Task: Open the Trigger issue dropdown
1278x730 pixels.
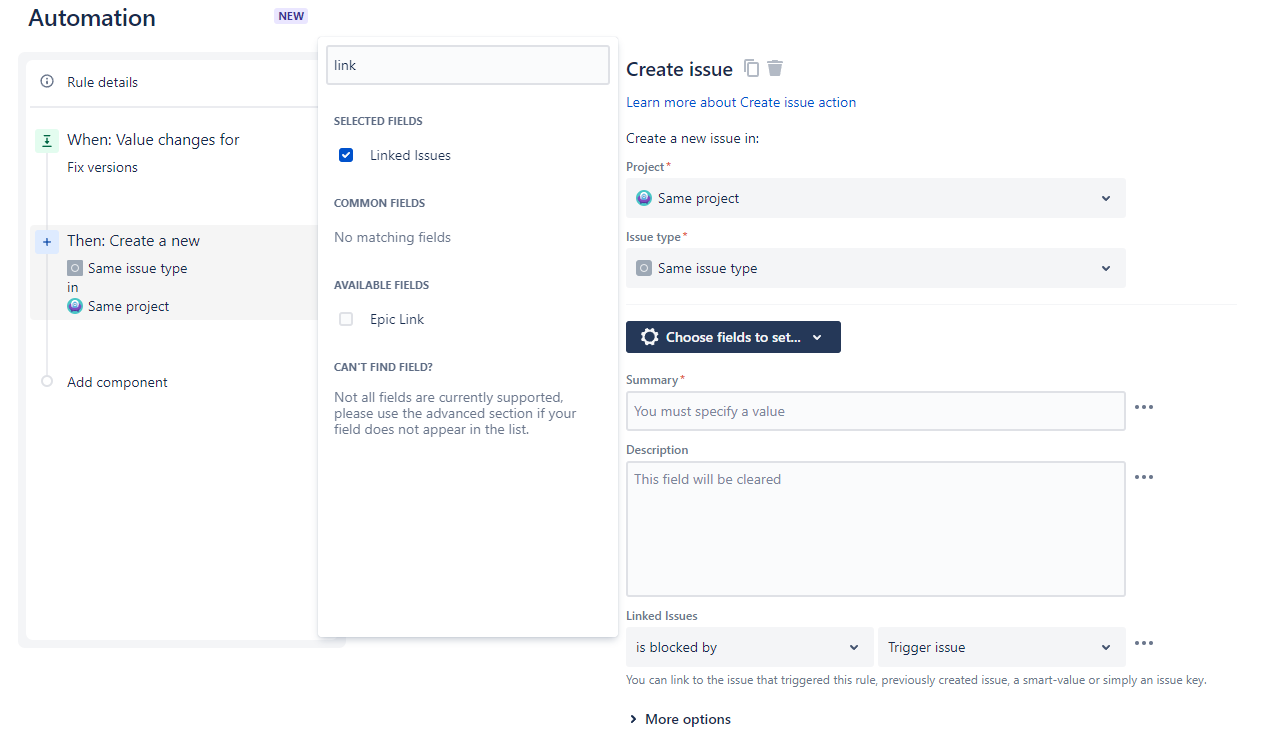Action: [x=1001, y=647]
